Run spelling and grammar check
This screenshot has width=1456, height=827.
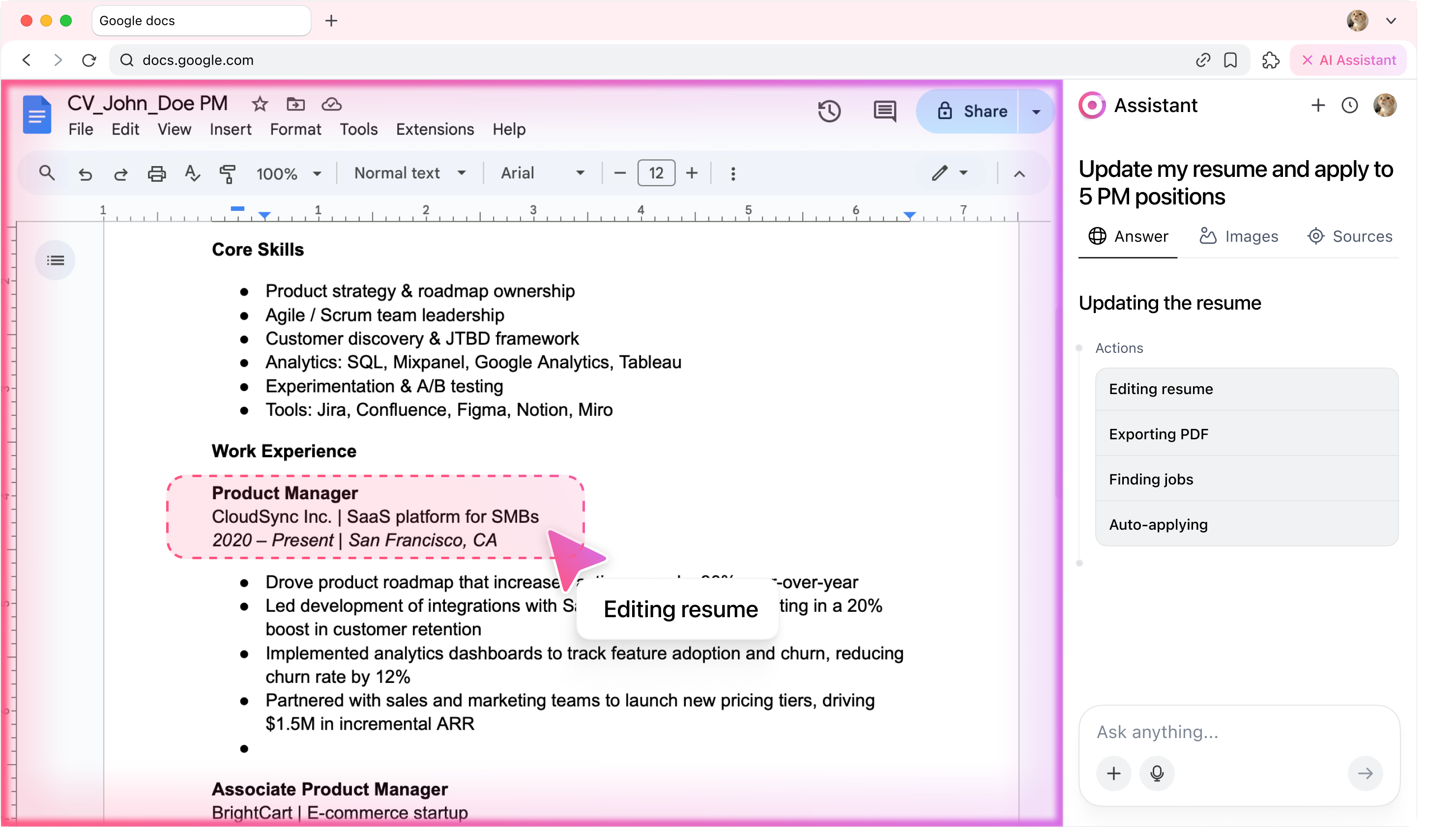[192, 173]
